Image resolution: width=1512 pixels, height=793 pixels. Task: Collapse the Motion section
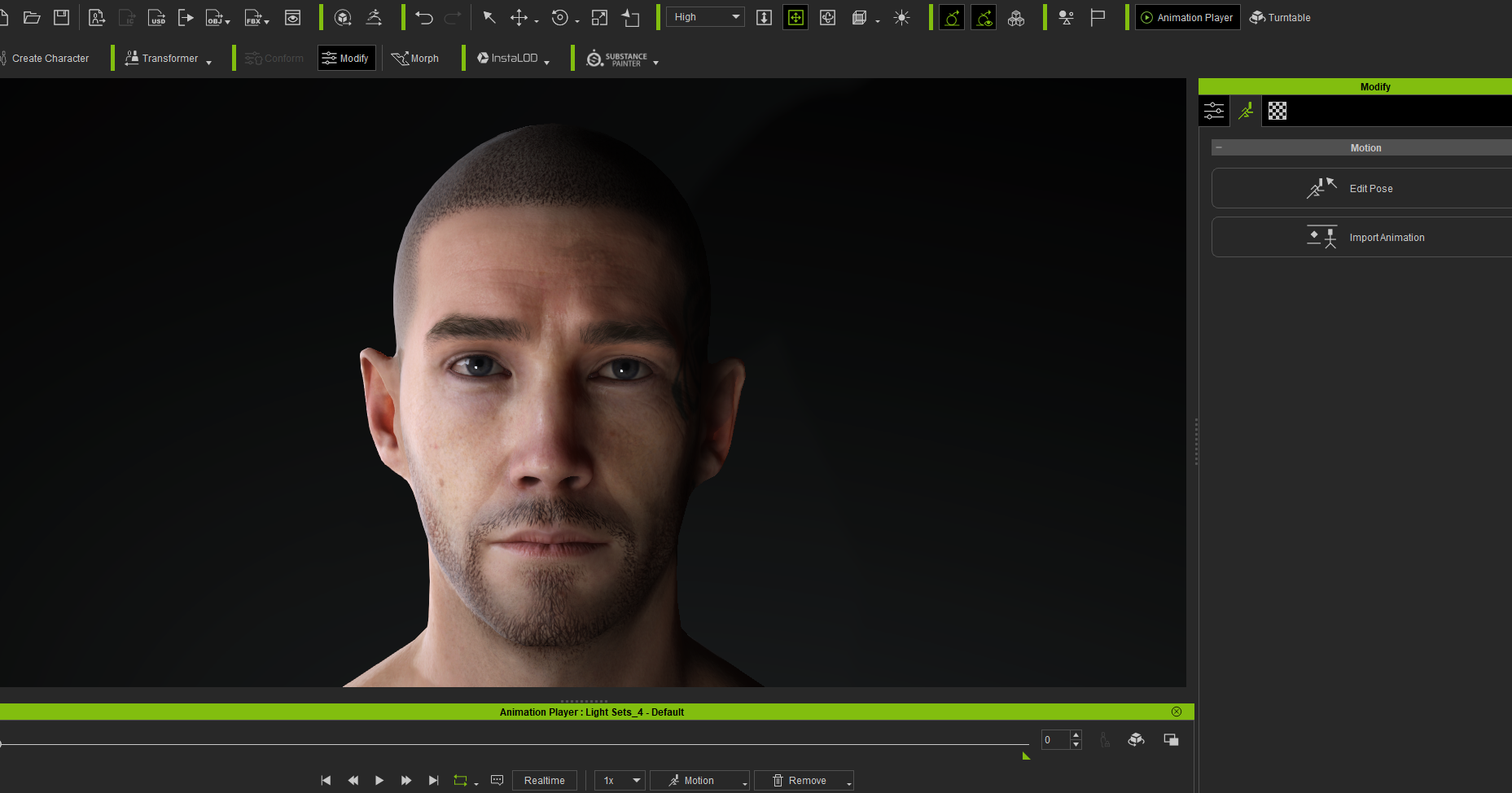(1219, 147)
